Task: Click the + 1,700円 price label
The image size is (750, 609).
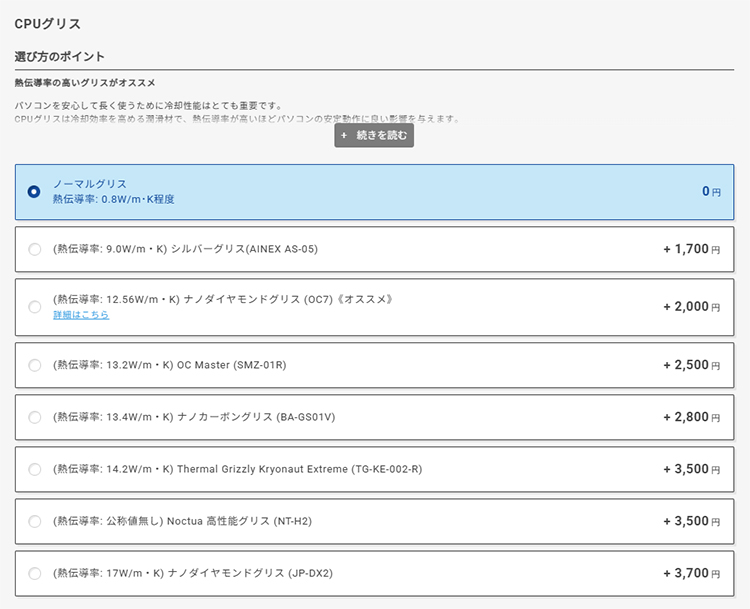Action: pyautogui.click(x=691, y=249)
